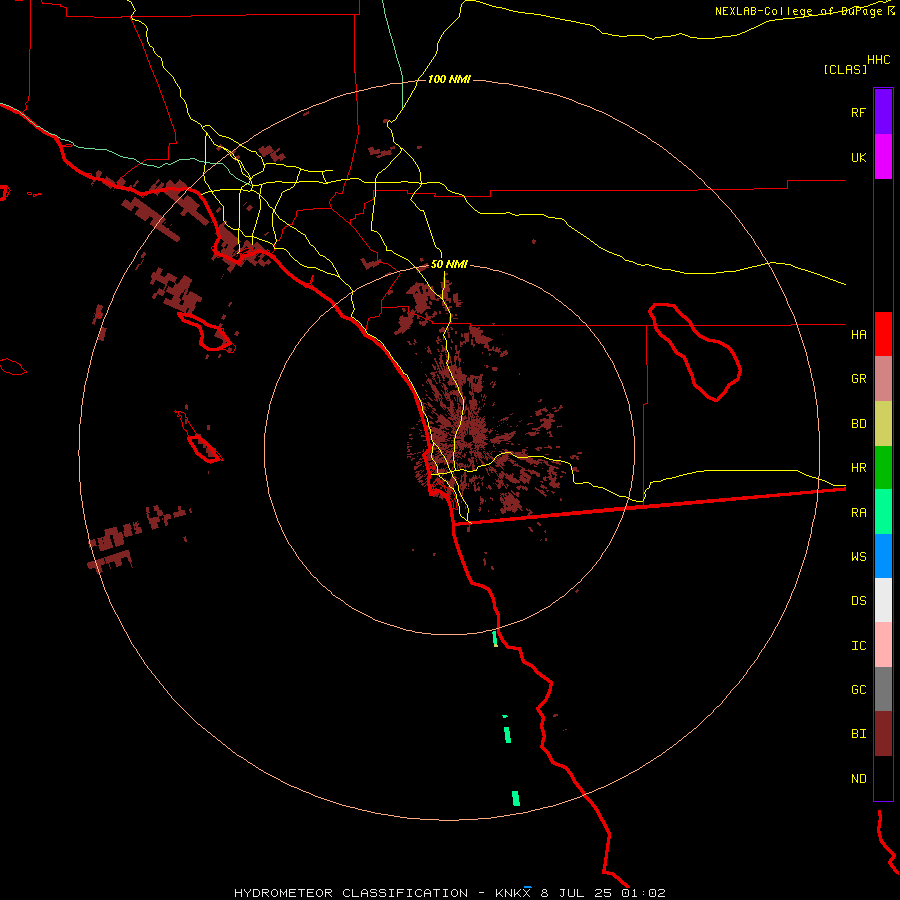Click the IC legend label

click(x=858, y=645)
